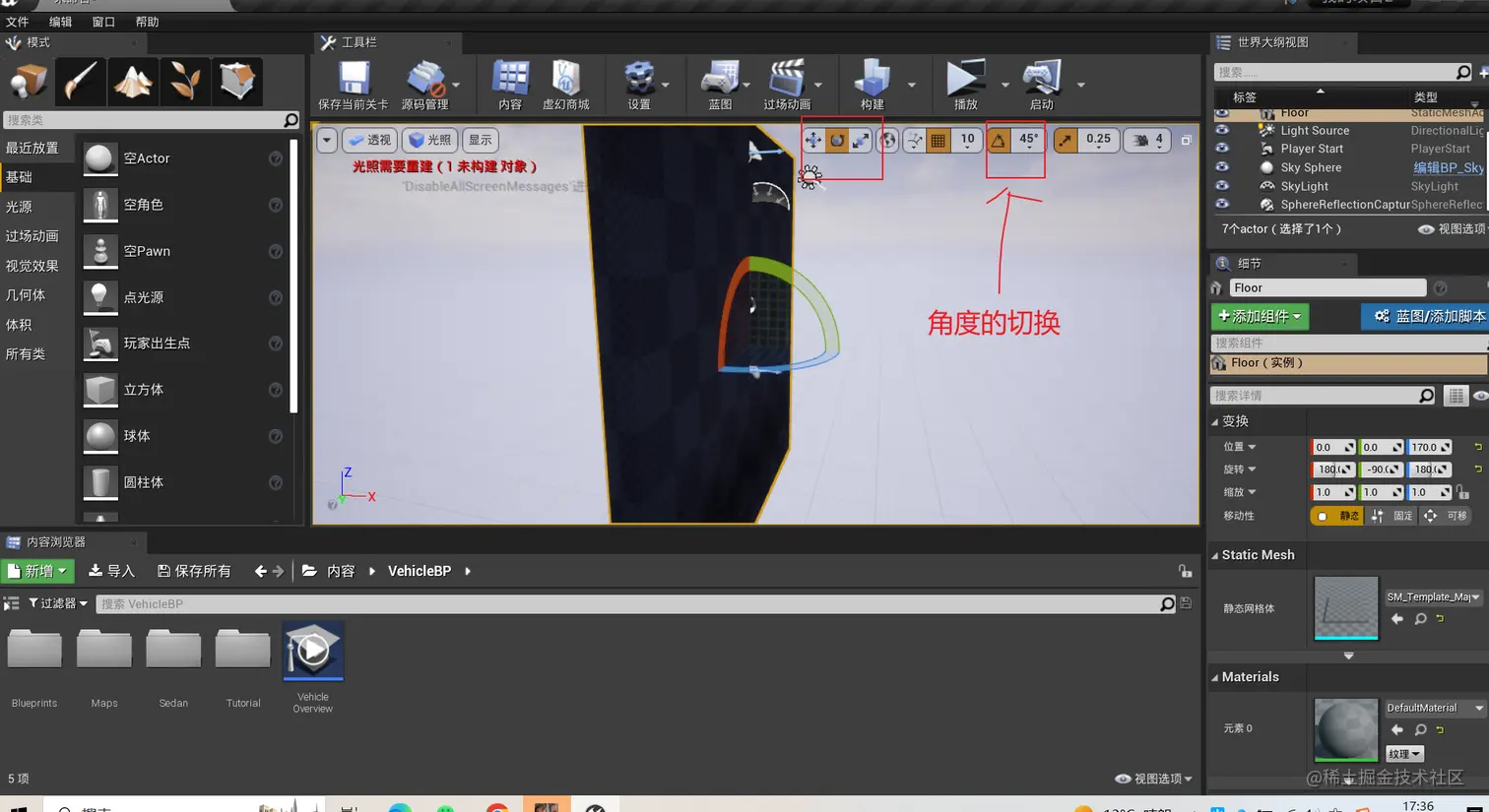Click the 蓝图 blueprints toolbar icon
Screen dimensions: 1489x812
[720, 85]
